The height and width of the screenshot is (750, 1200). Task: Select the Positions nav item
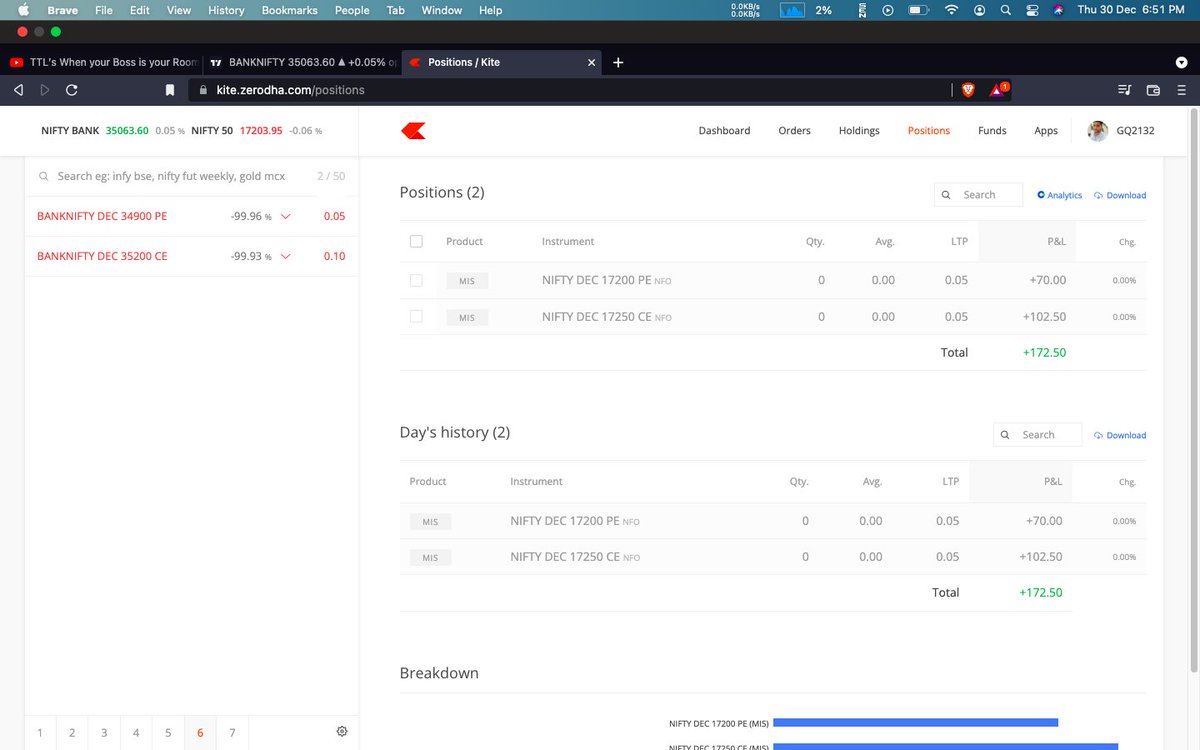click(929, 131)
